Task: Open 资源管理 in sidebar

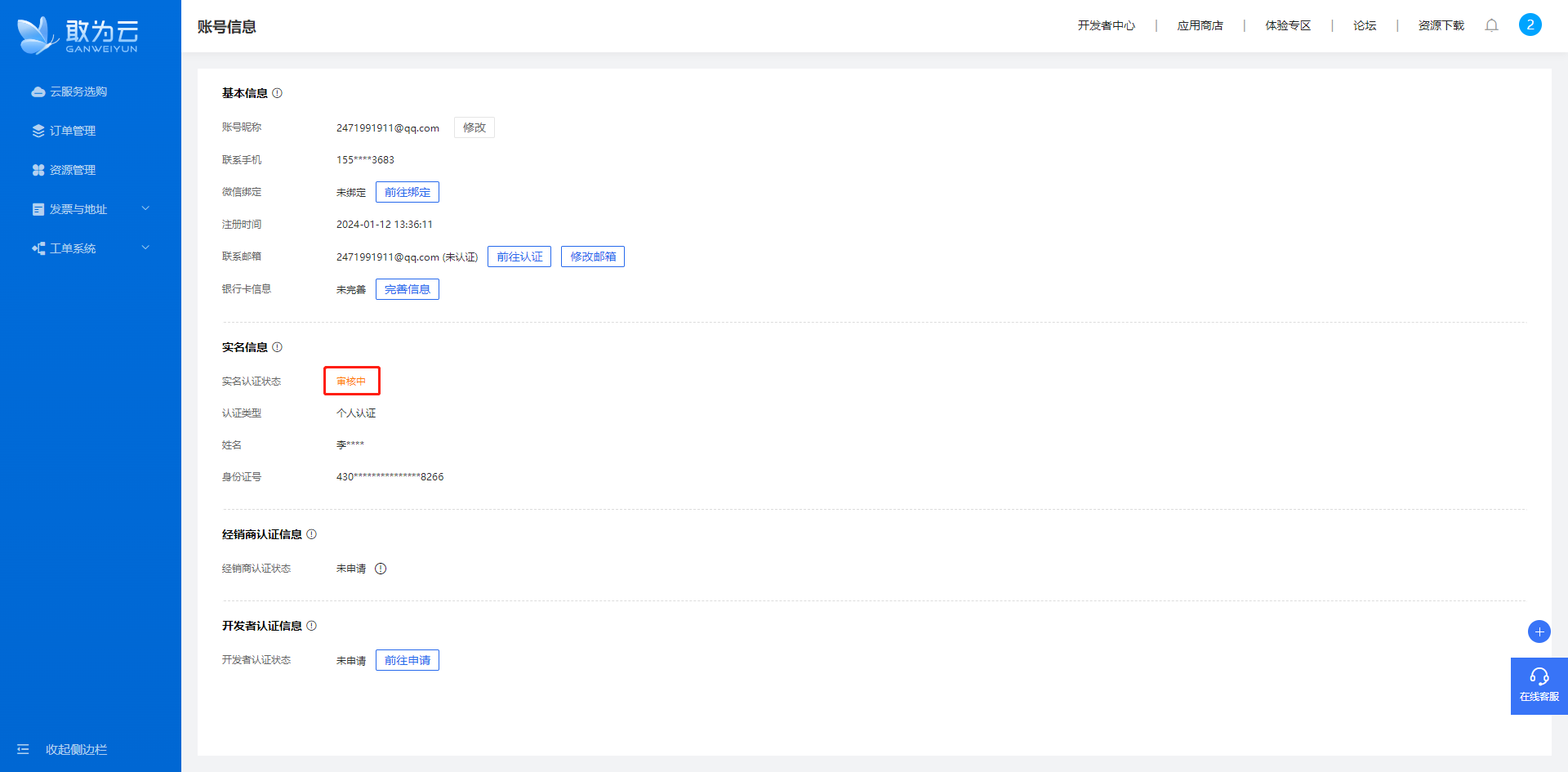Action: pos(73,170)
